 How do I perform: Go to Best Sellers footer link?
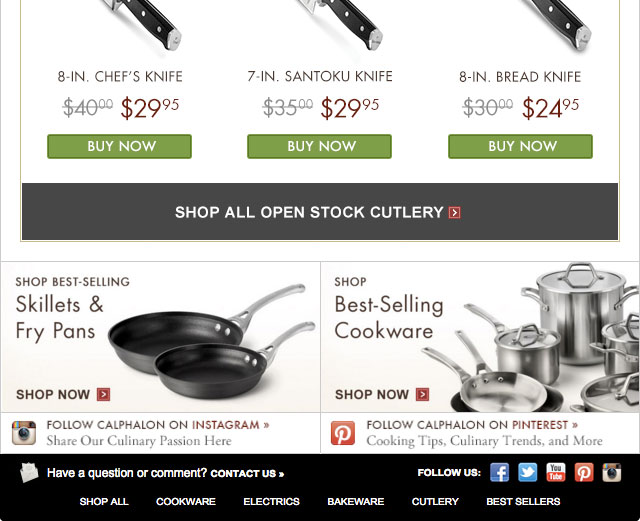coord(523,501)
